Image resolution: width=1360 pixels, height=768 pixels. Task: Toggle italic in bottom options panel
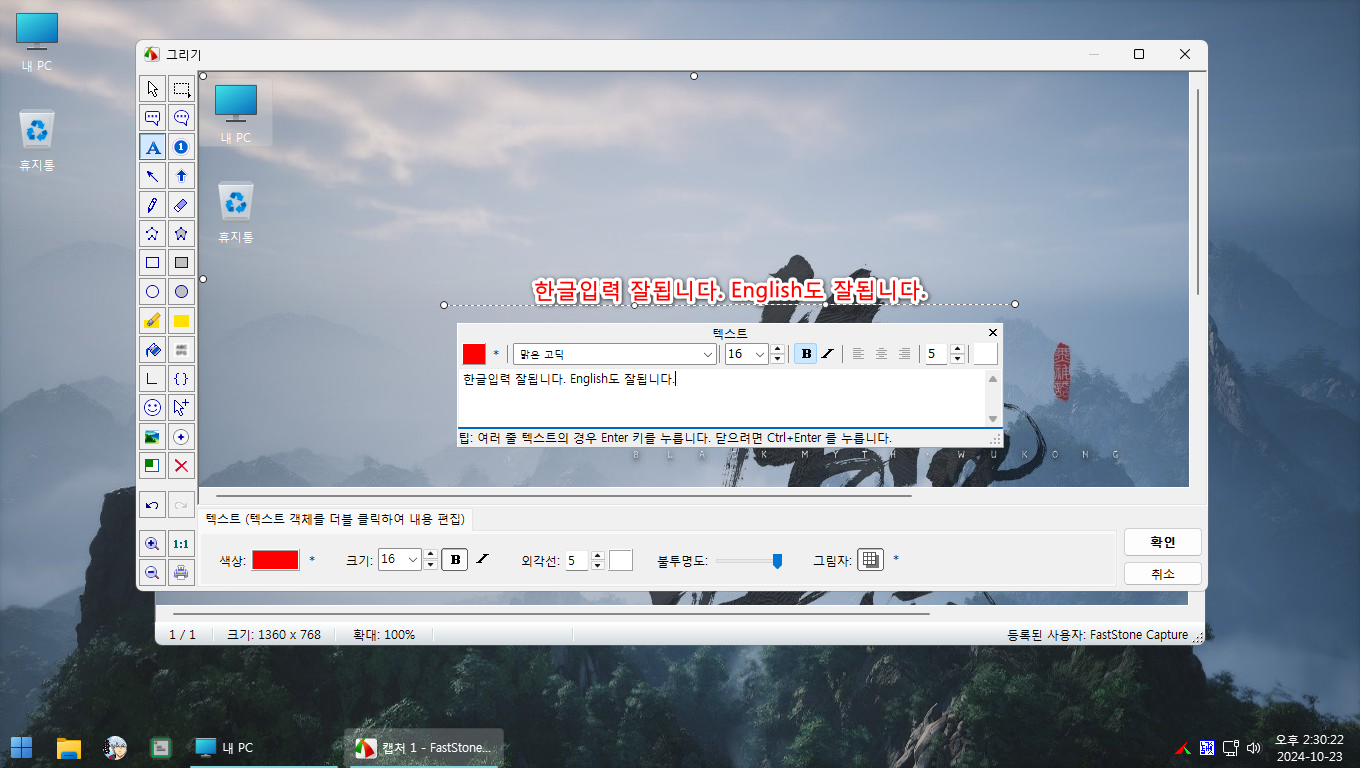pyautogui.click(x=482, y=560)
